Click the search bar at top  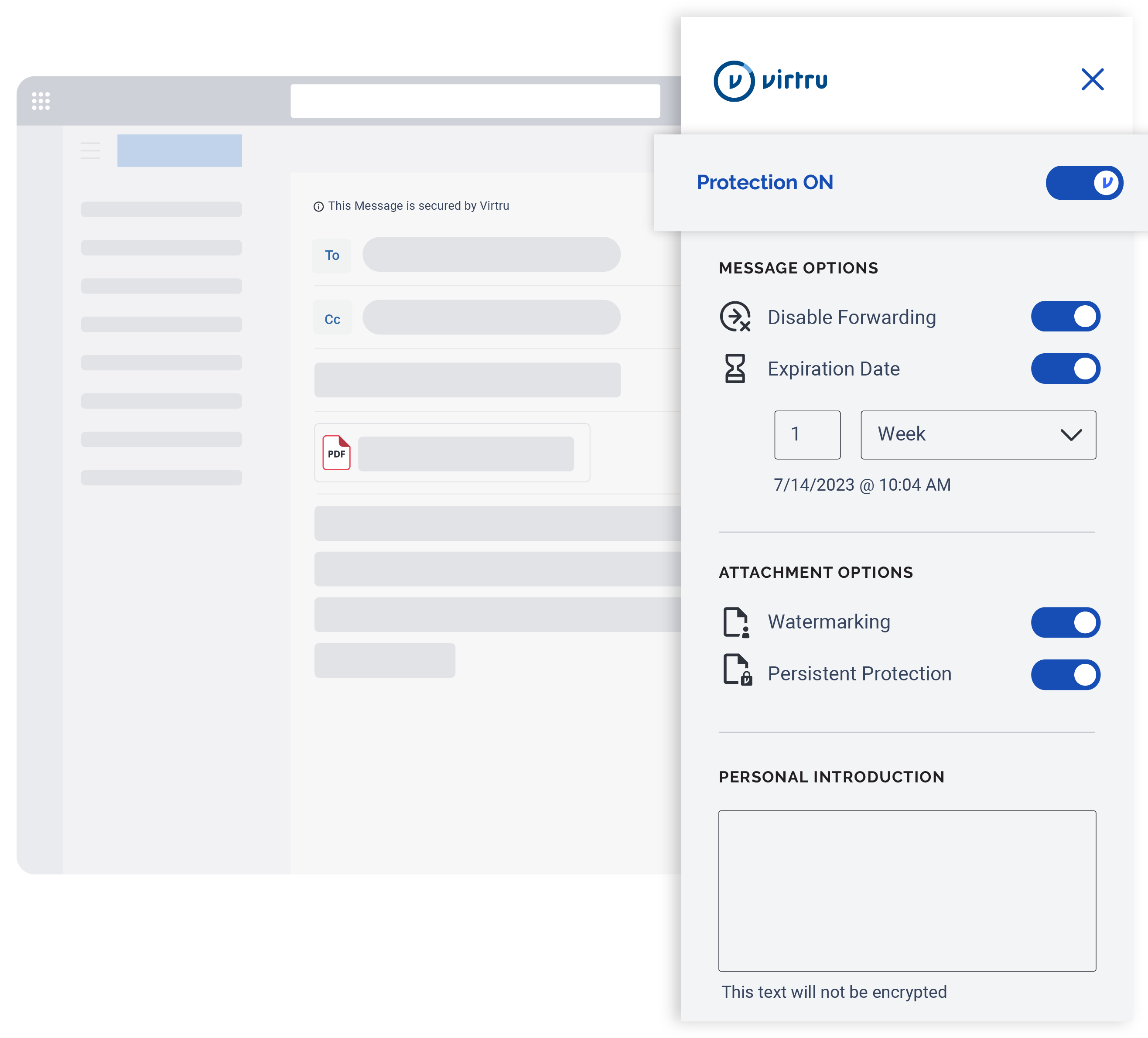[x=475, y=101]
